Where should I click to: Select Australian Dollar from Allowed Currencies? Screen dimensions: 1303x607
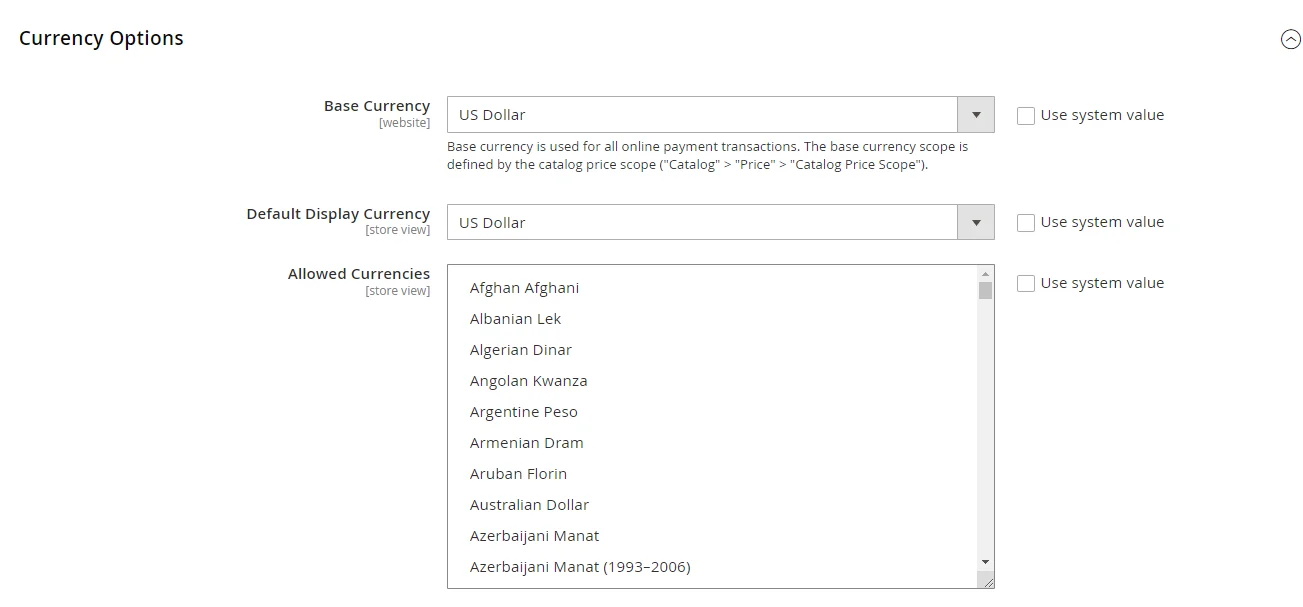pos(529,504)
